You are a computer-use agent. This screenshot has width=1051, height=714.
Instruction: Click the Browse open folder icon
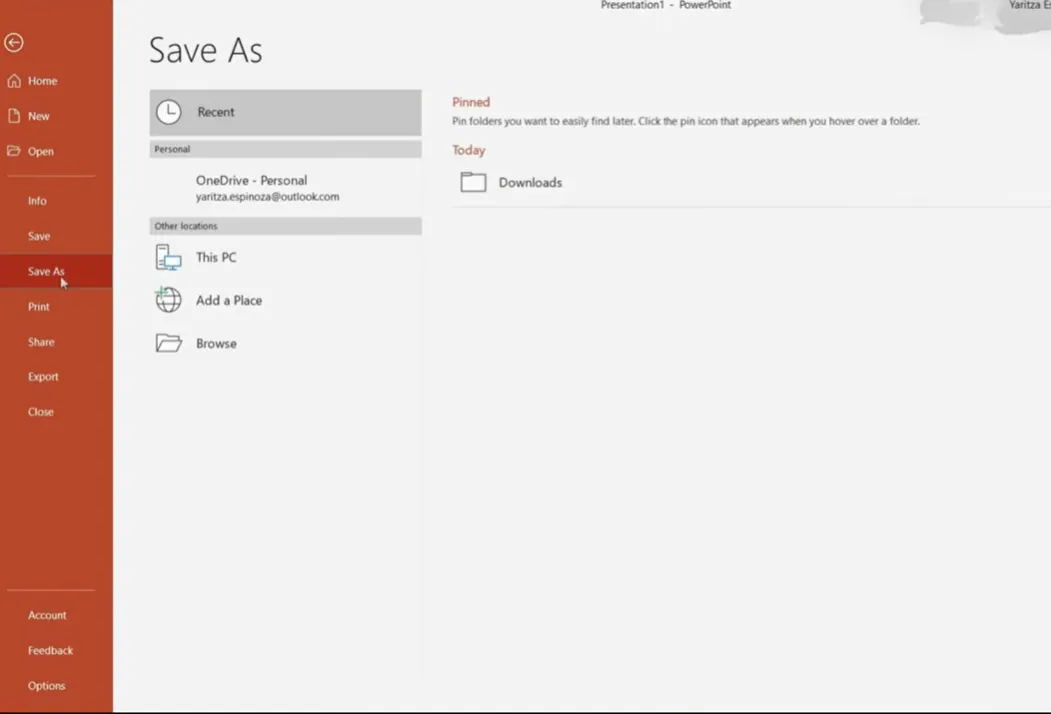coord(168,343)
